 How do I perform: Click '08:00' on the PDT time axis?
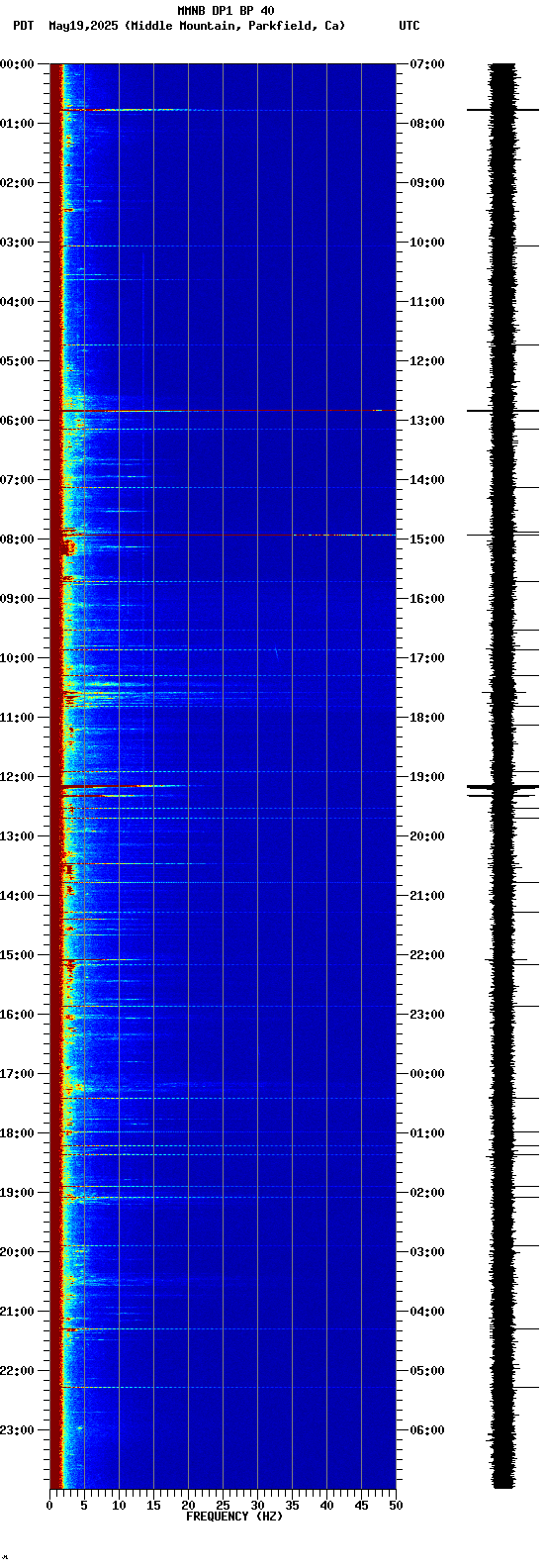coord(17,539)
